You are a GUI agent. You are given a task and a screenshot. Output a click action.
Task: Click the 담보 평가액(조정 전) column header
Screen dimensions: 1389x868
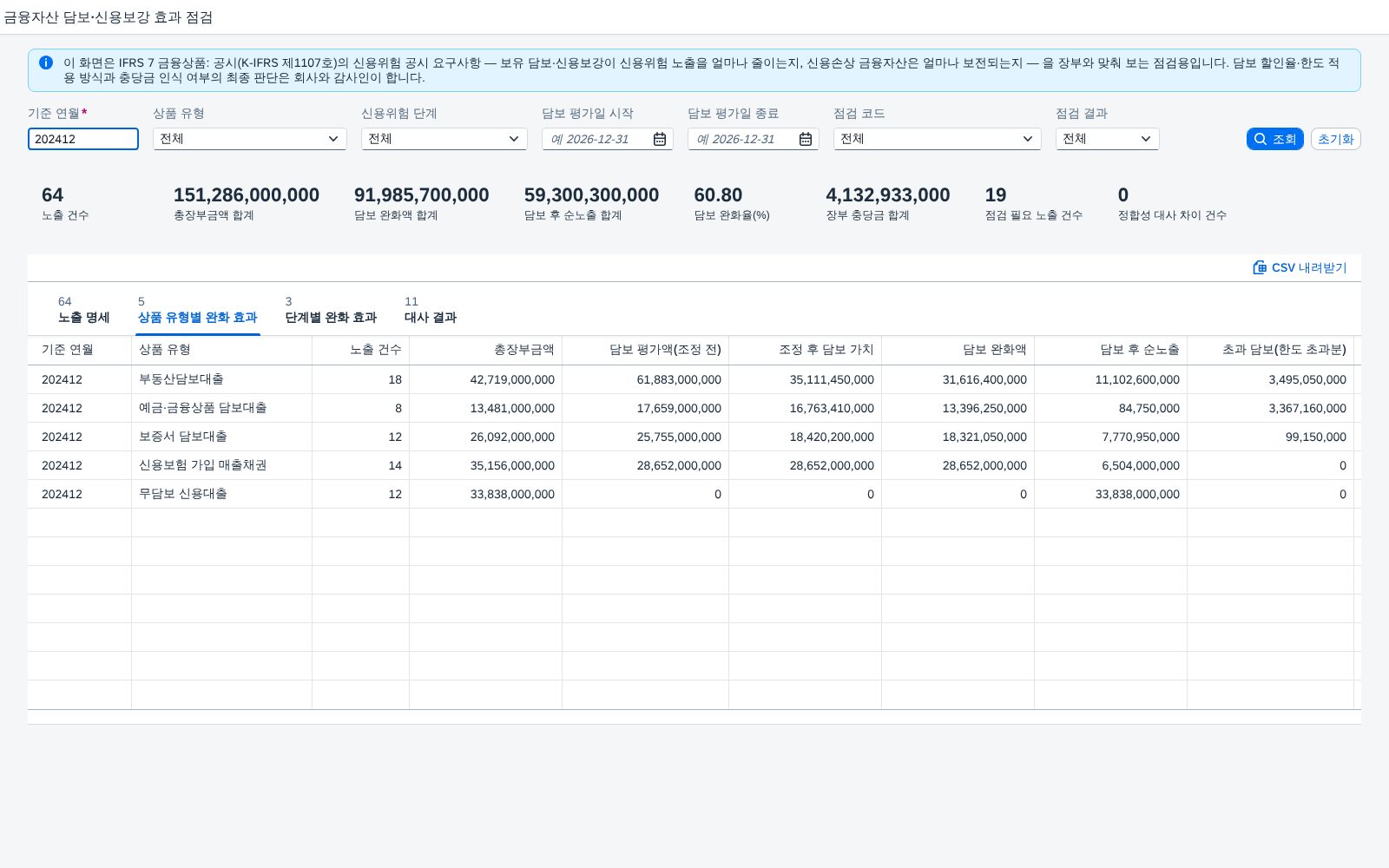pos(646,350)
